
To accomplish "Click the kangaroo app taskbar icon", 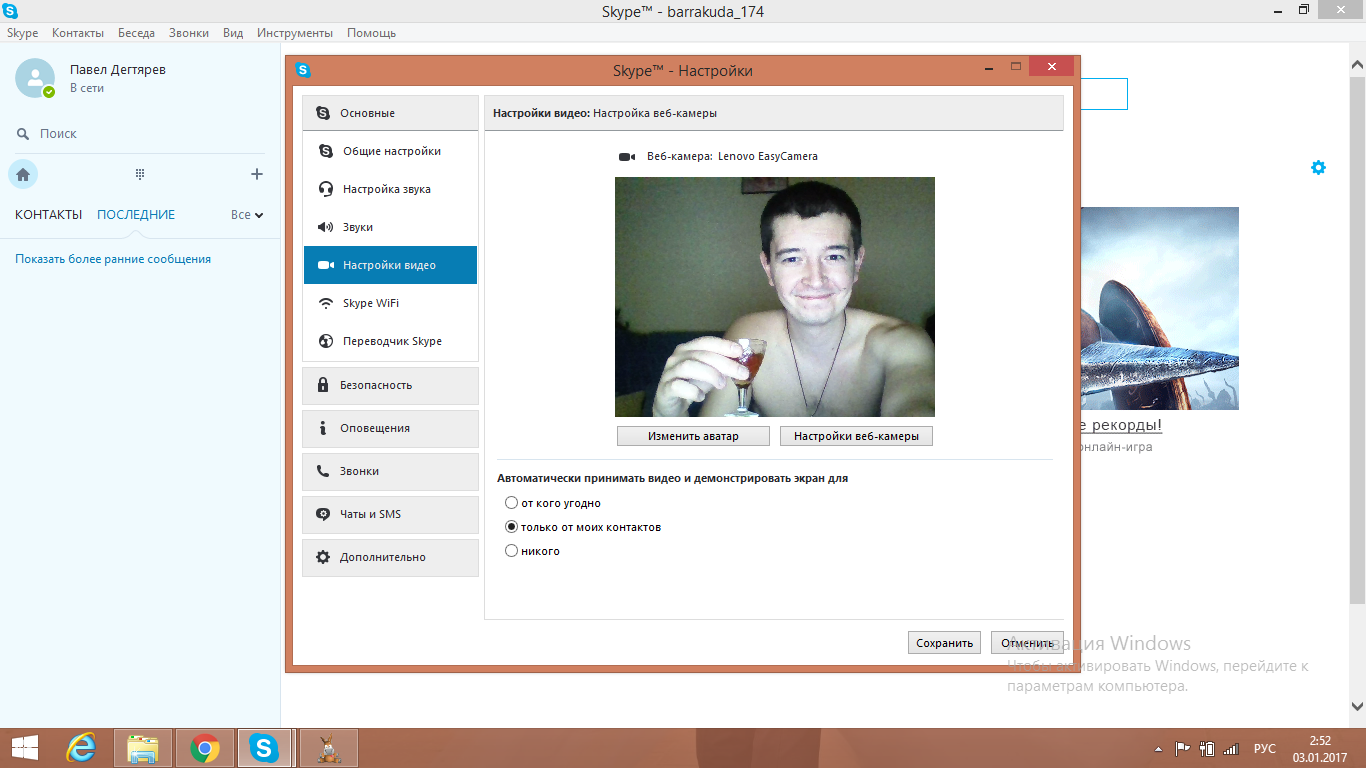I will pyautogui.click(x=328, y=748).
